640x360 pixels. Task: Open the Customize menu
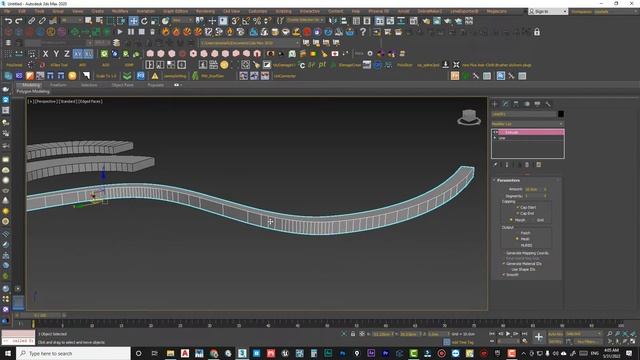(x=258, y=11)
